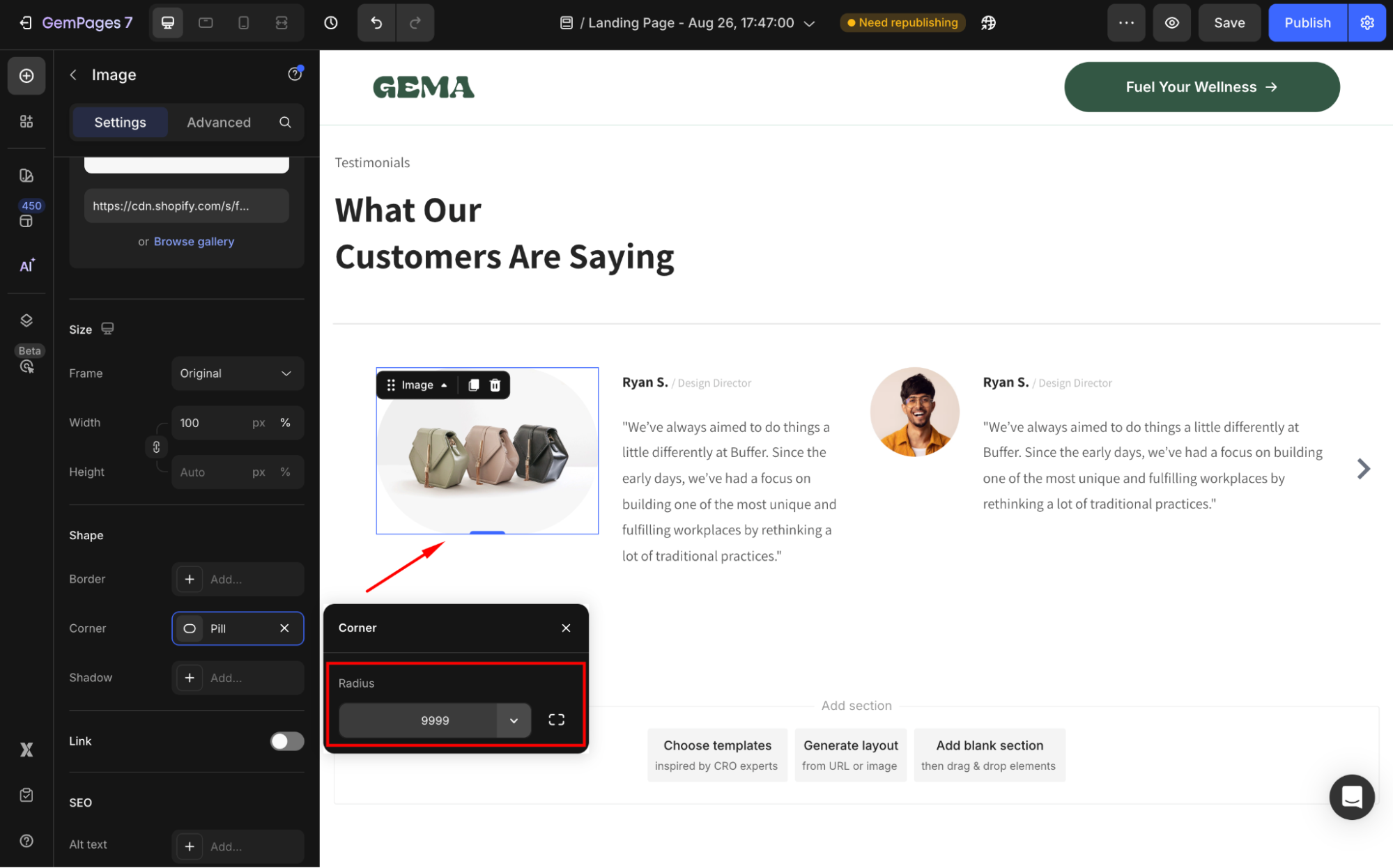Switch to tablet device view
The height and width of the screenshot is (868, 1393).
206,23
